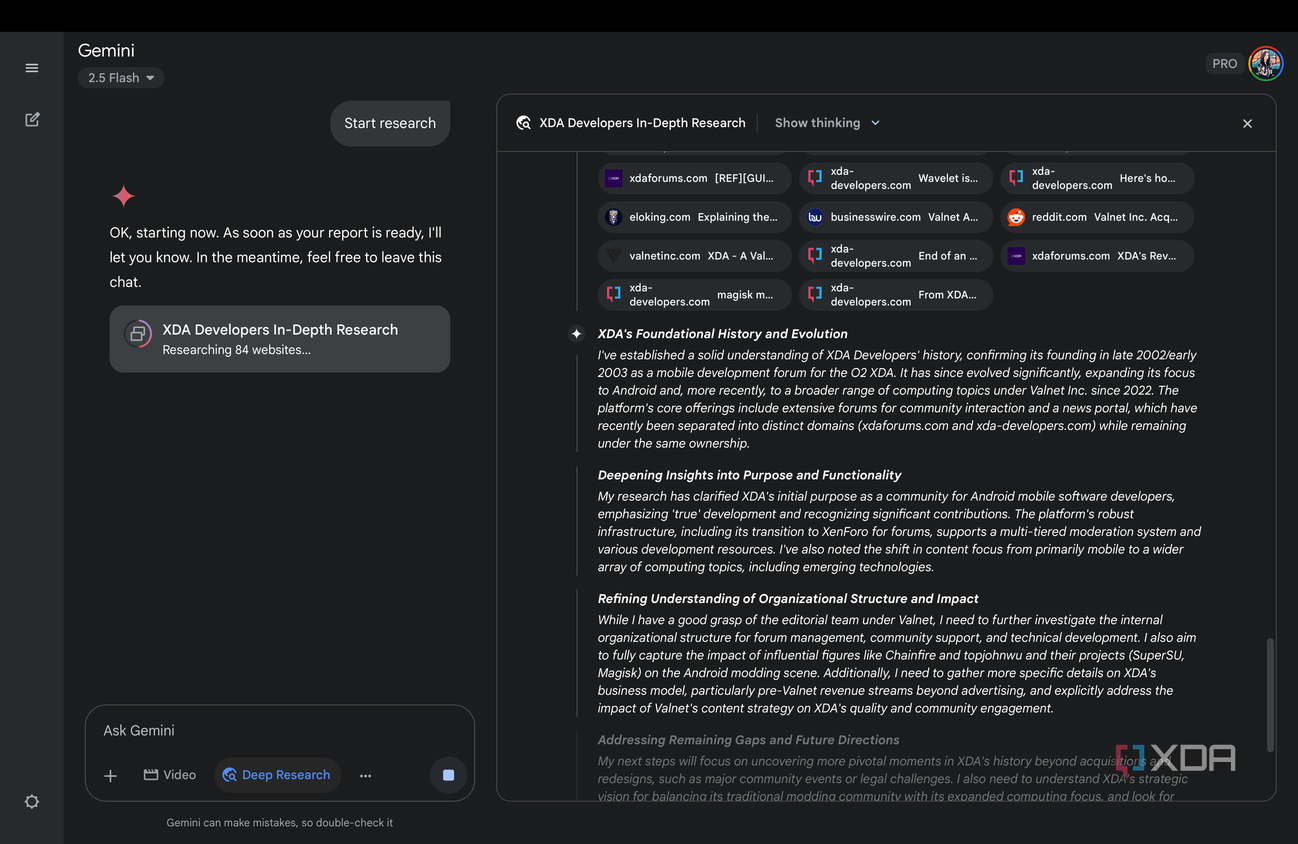The width and height of the screenshot is (1298, 844).
Task: Click the red Gemini sparkle icon
Action: tap(124, 195)
